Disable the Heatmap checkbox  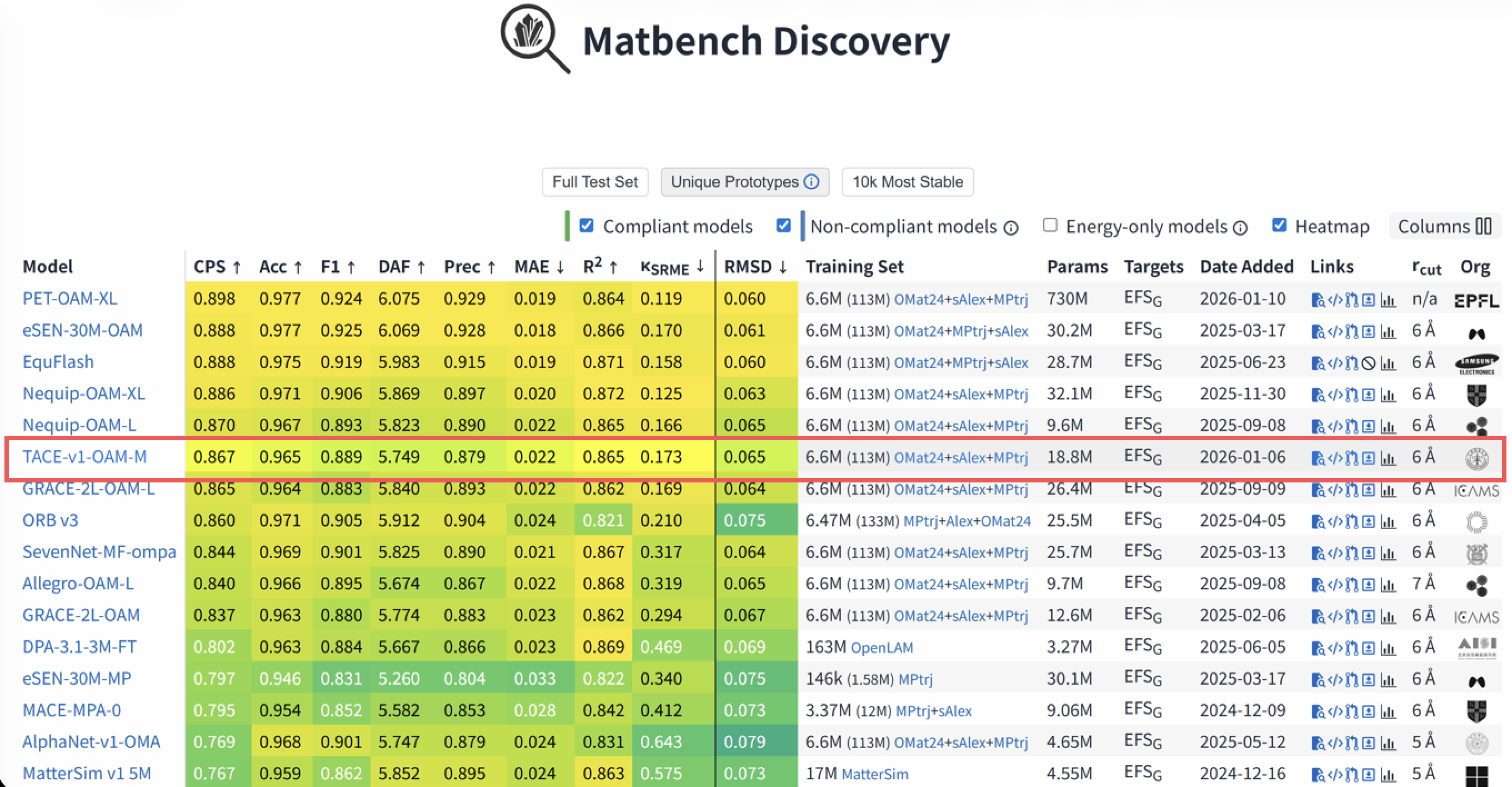pyautogui.click(x=1279, y=226)
